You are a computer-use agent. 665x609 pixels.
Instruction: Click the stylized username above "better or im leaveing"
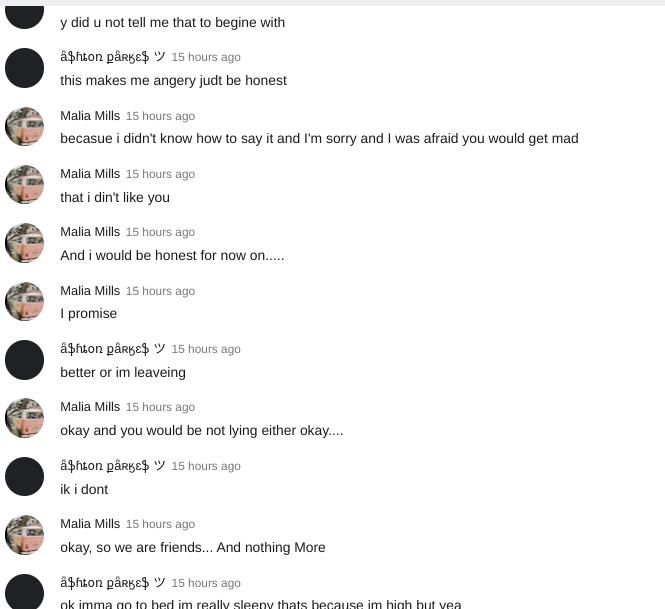click(112, 349)
